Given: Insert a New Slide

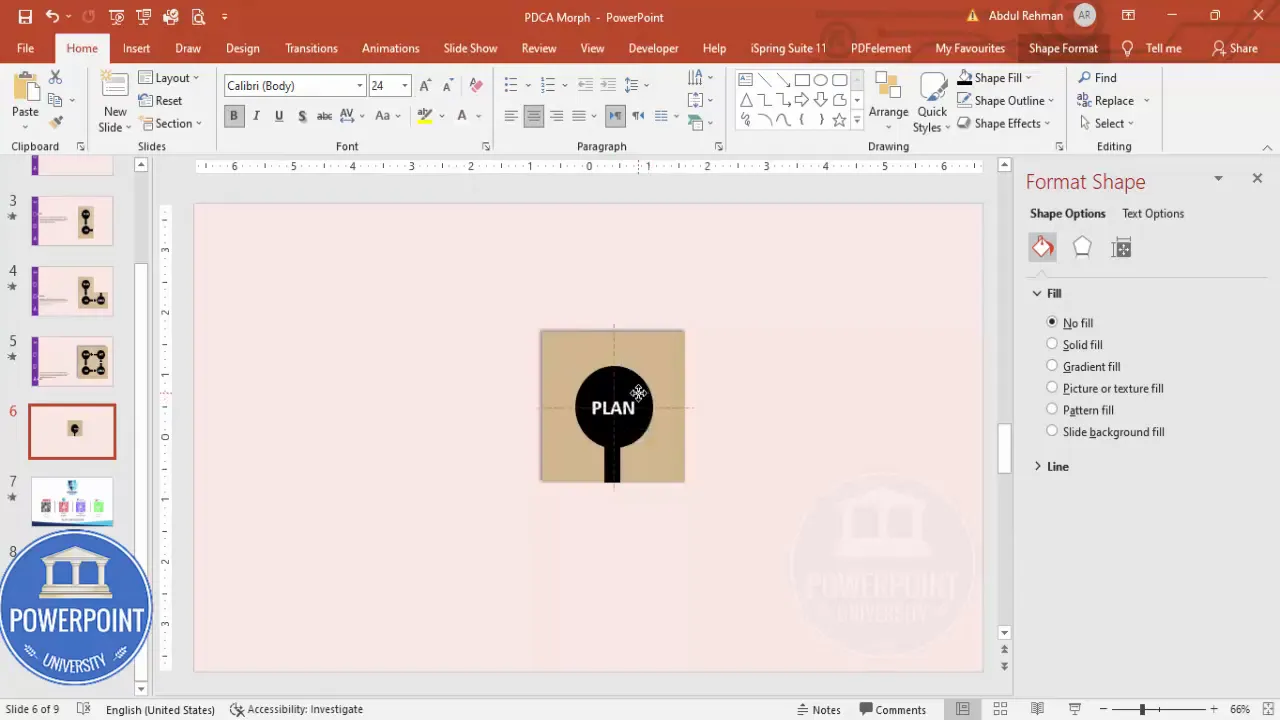Looking at the screenshot, I should [115, 102].
